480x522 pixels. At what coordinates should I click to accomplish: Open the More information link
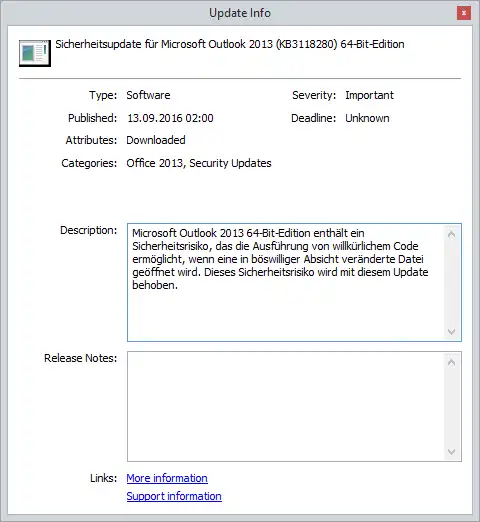(167, 478)
